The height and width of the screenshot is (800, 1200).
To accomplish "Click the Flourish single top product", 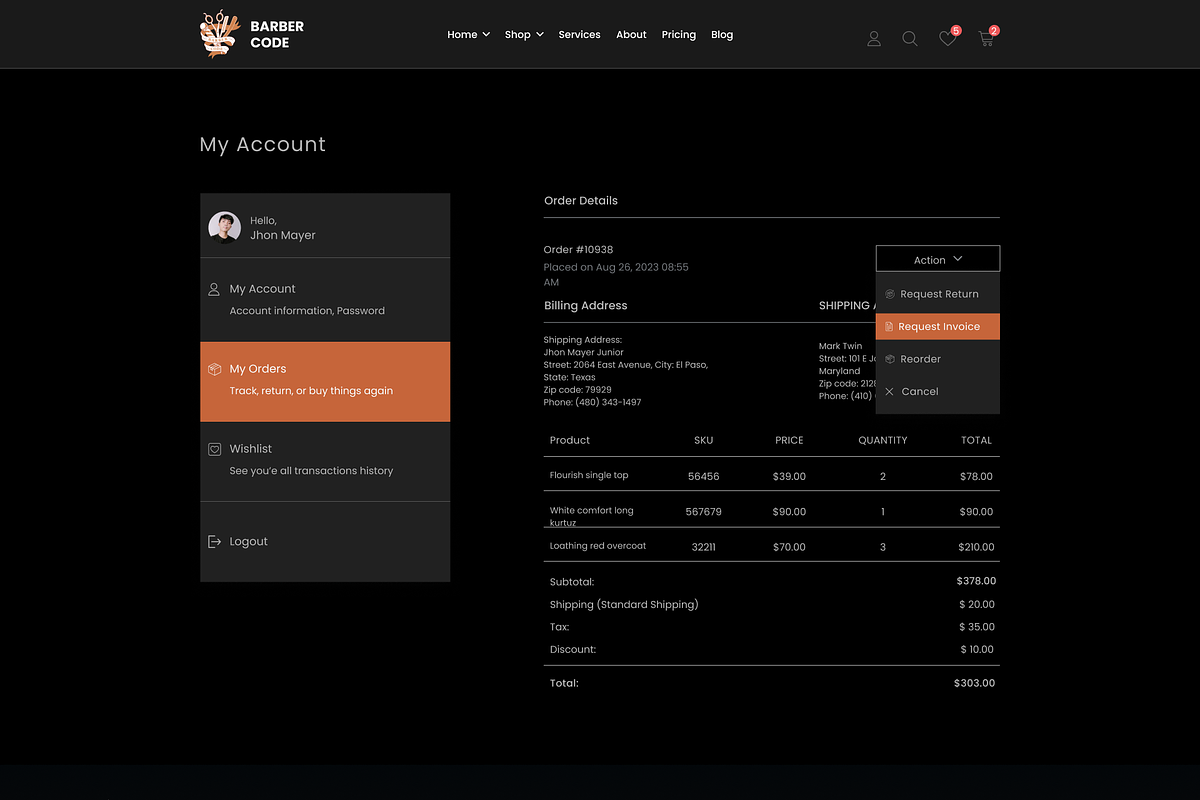I will tap(589, 475).
